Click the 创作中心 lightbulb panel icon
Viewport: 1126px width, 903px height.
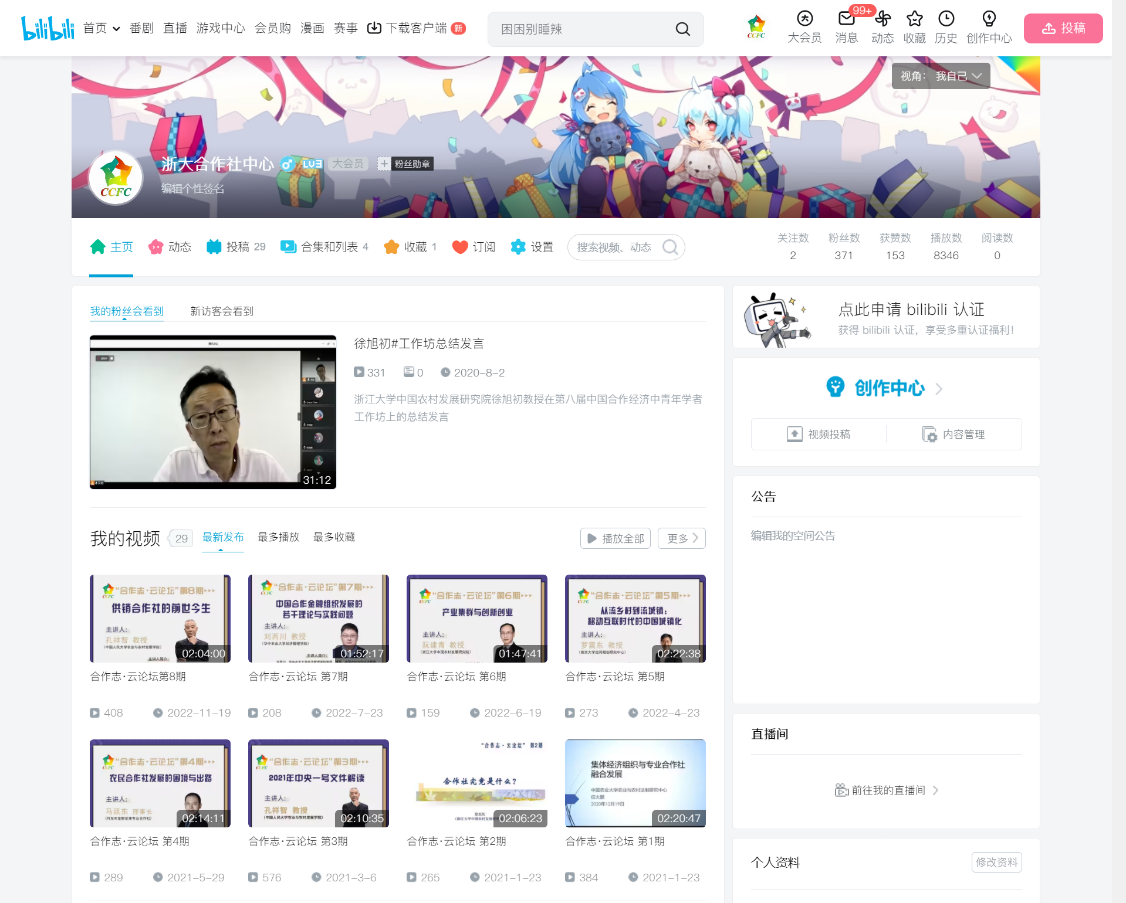point(835,387)
